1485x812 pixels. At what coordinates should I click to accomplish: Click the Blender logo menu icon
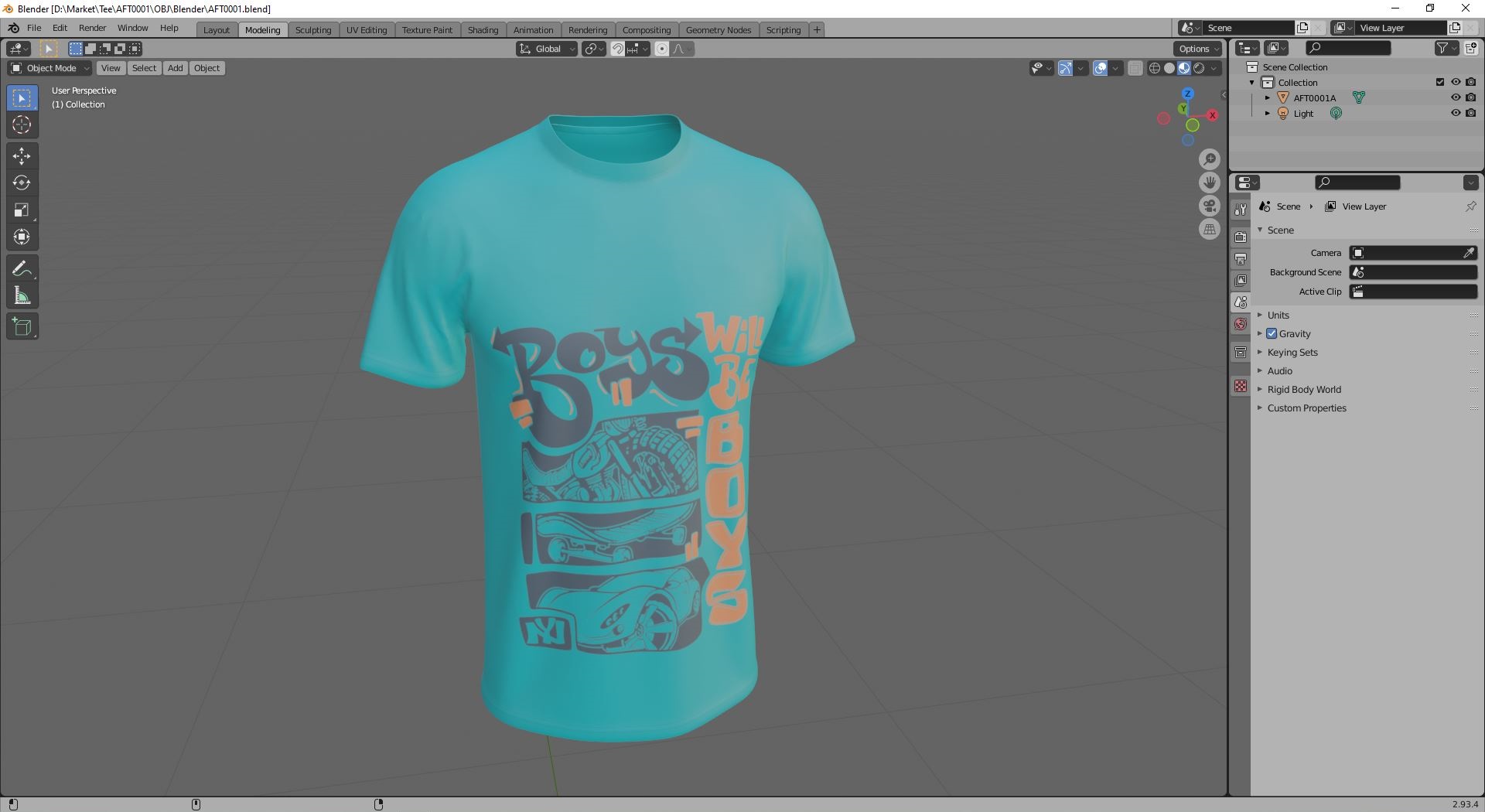pyautogui.click(x=13, y=28)
